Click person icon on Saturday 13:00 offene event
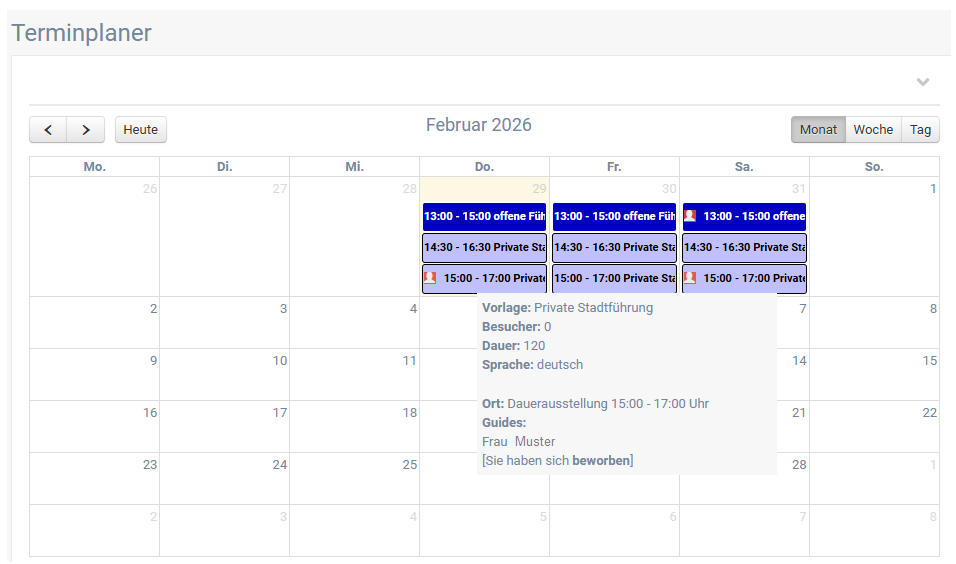Screen dimensions: 956x564 (690, 216)
